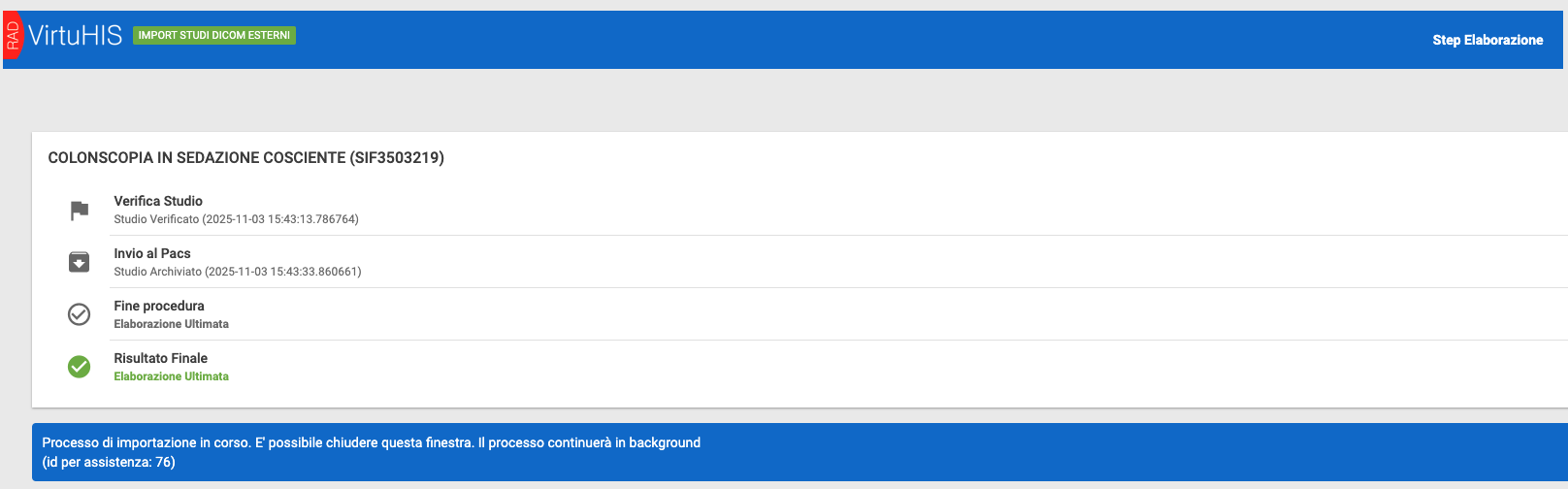Select the Invio al Pacs step title
This screenshot has width=1568, height=489.
152,253
